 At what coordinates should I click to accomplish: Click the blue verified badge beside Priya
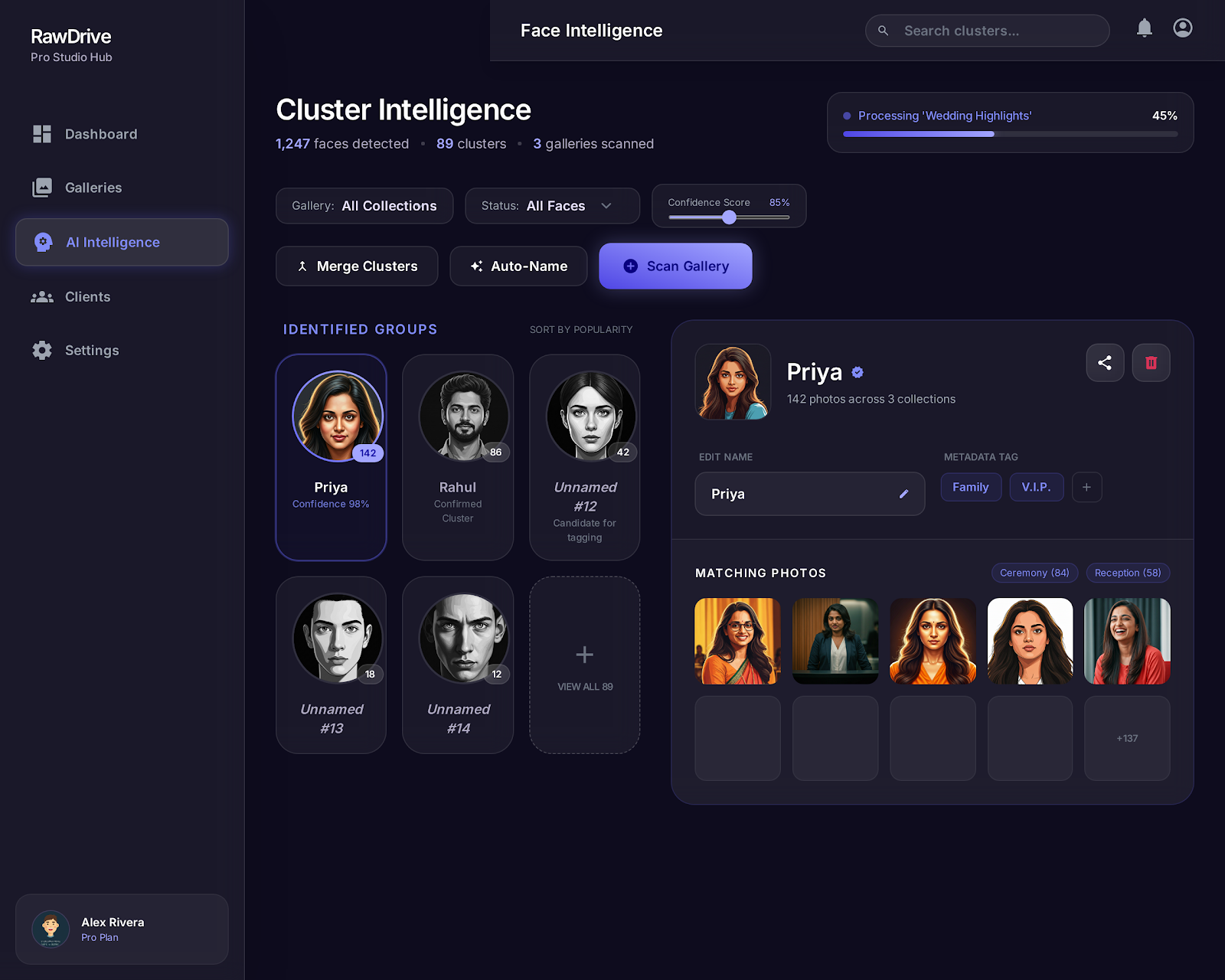[857, 372]
